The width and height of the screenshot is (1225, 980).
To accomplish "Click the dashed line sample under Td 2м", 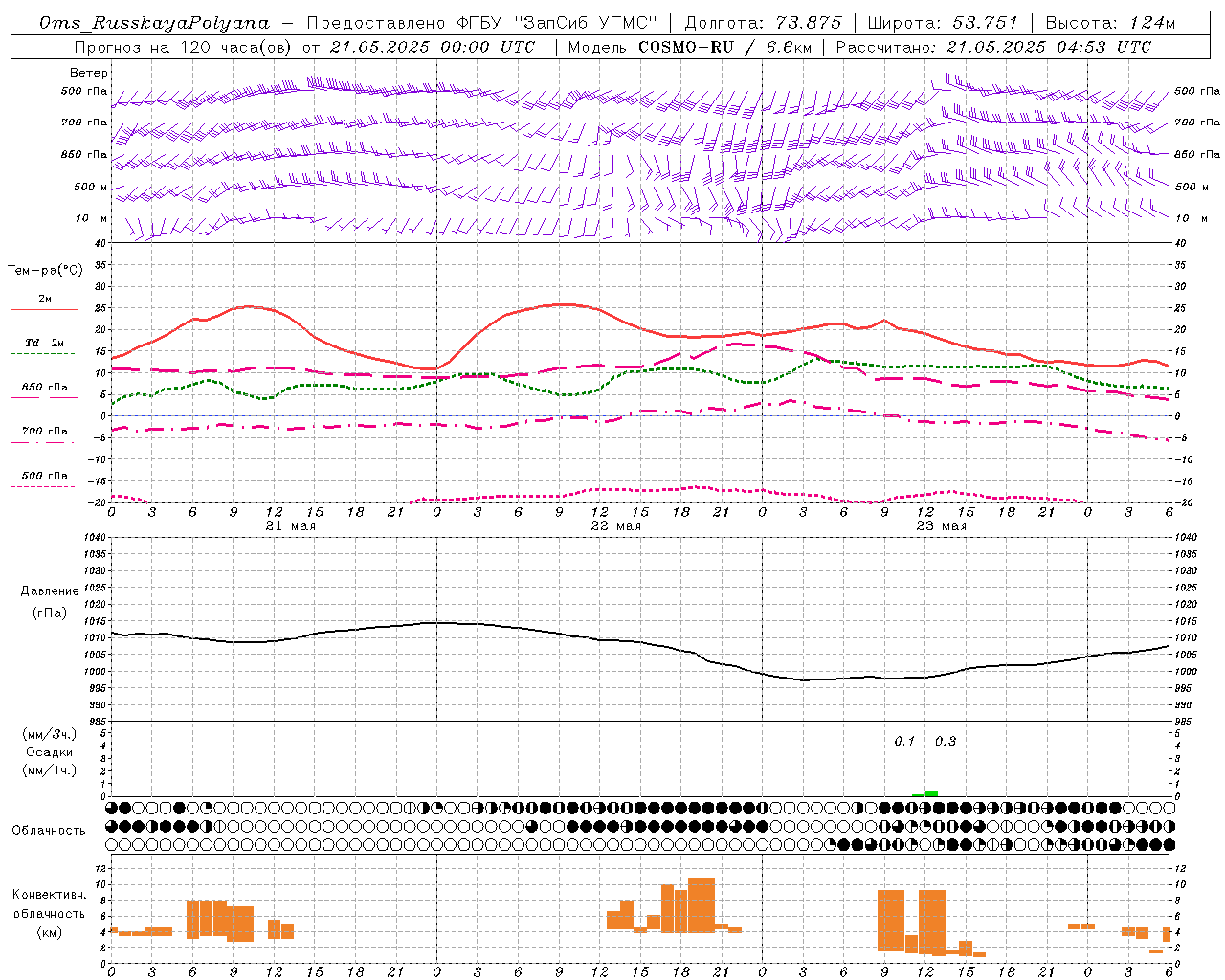I will (44, 354).
